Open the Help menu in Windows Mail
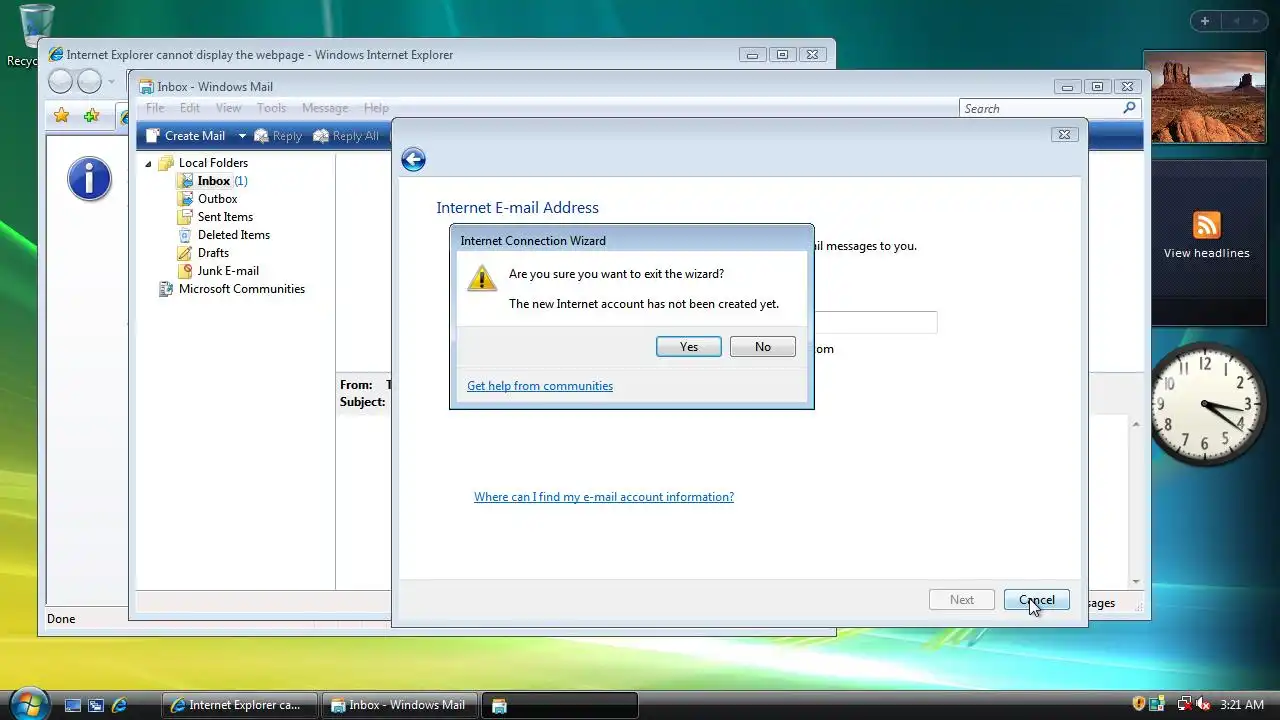The height and width of the screenshot is (720, 1280). 376,108
